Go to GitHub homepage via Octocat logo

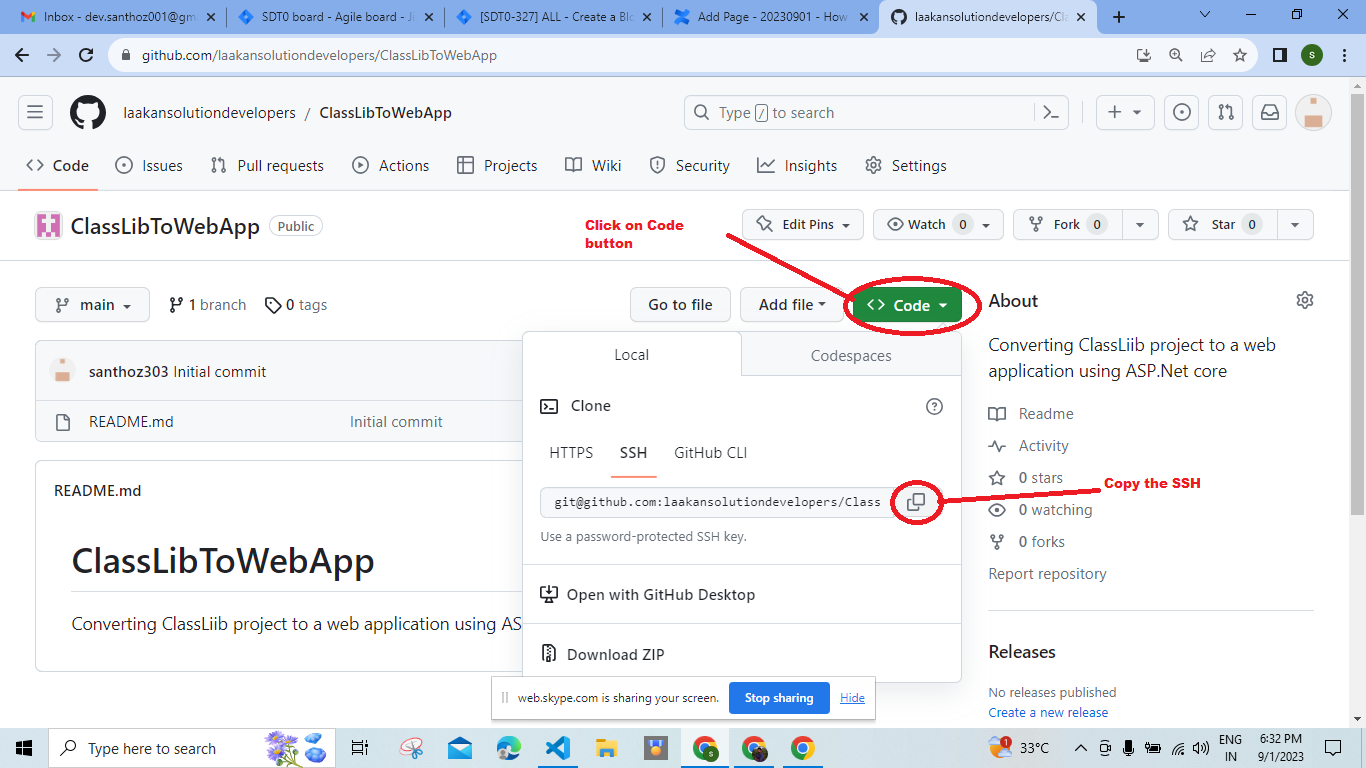tap(88, 113)
